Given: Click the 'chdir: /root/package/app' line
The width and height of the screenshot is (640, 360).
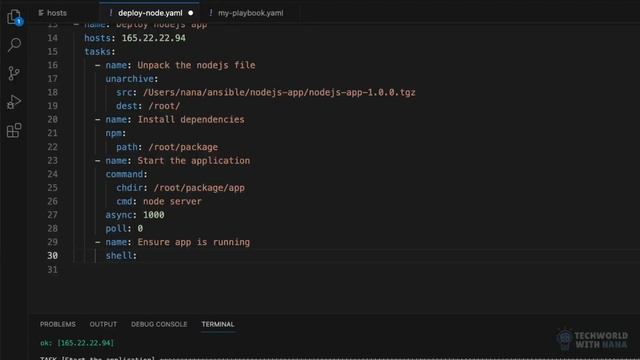Looking at the screenshot, I should pyautogui.click(x=180, y=188).
